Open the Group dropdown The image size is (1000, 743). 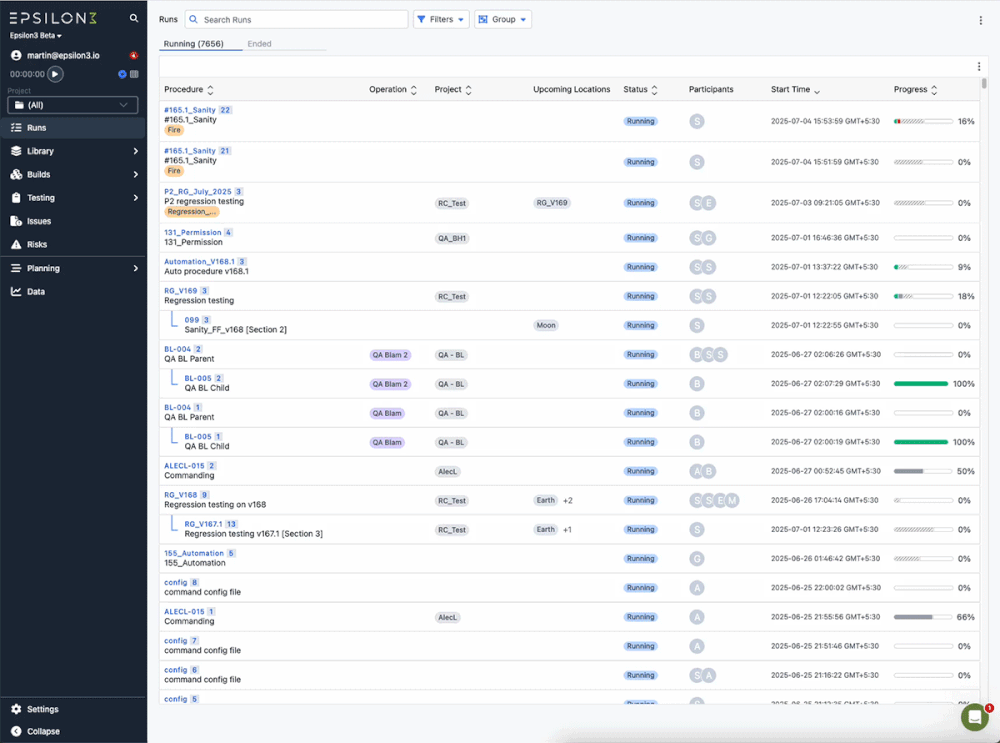pyautogui.click(x=503, y=19)
